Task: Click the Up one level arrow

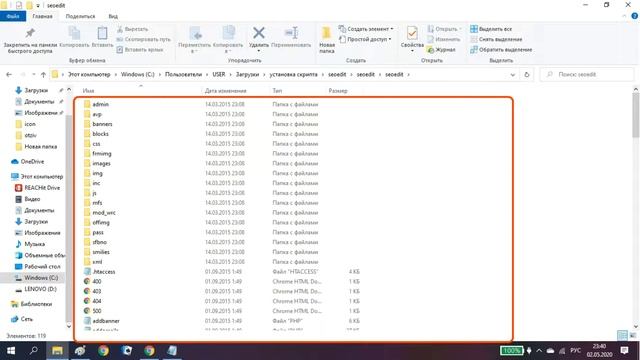Action: pyautogui.click(x=43, y=75)
